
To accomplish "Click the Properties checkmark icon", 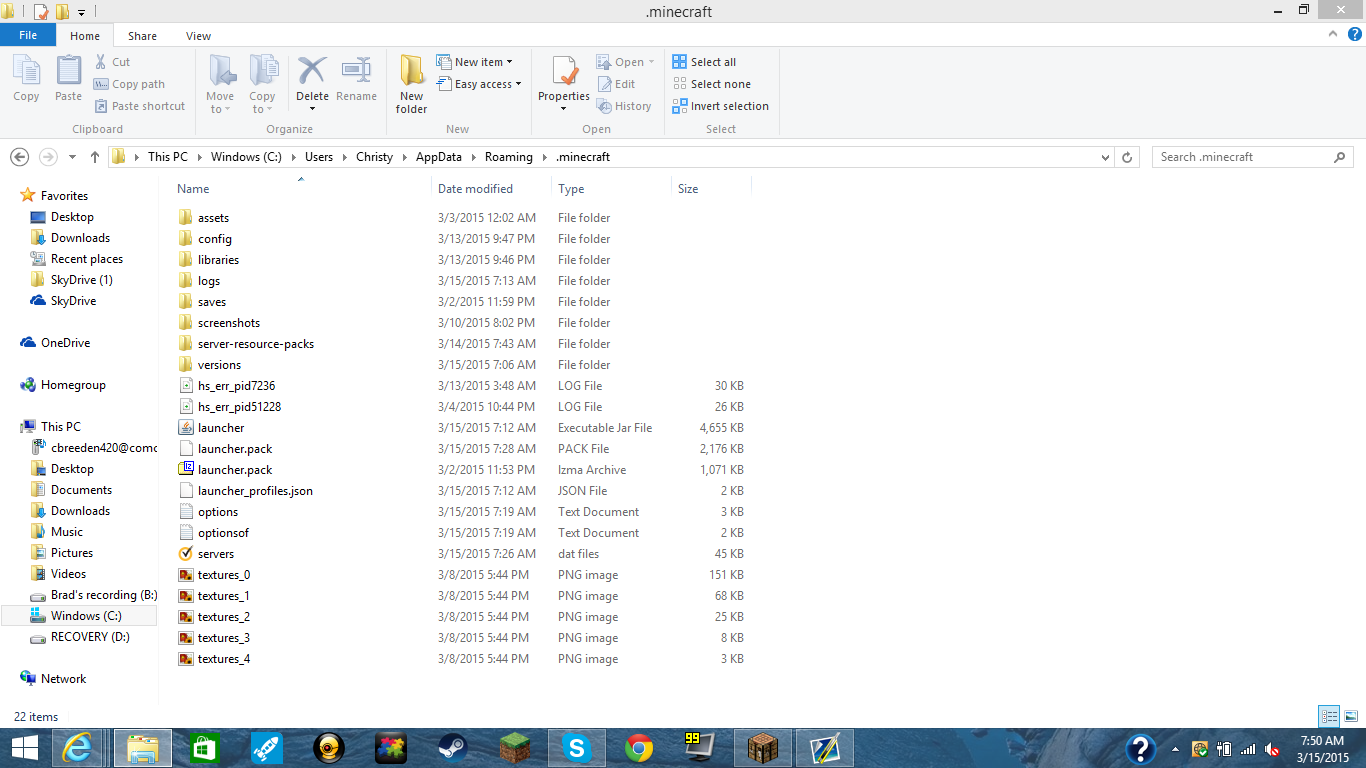I will click(564, 73).
